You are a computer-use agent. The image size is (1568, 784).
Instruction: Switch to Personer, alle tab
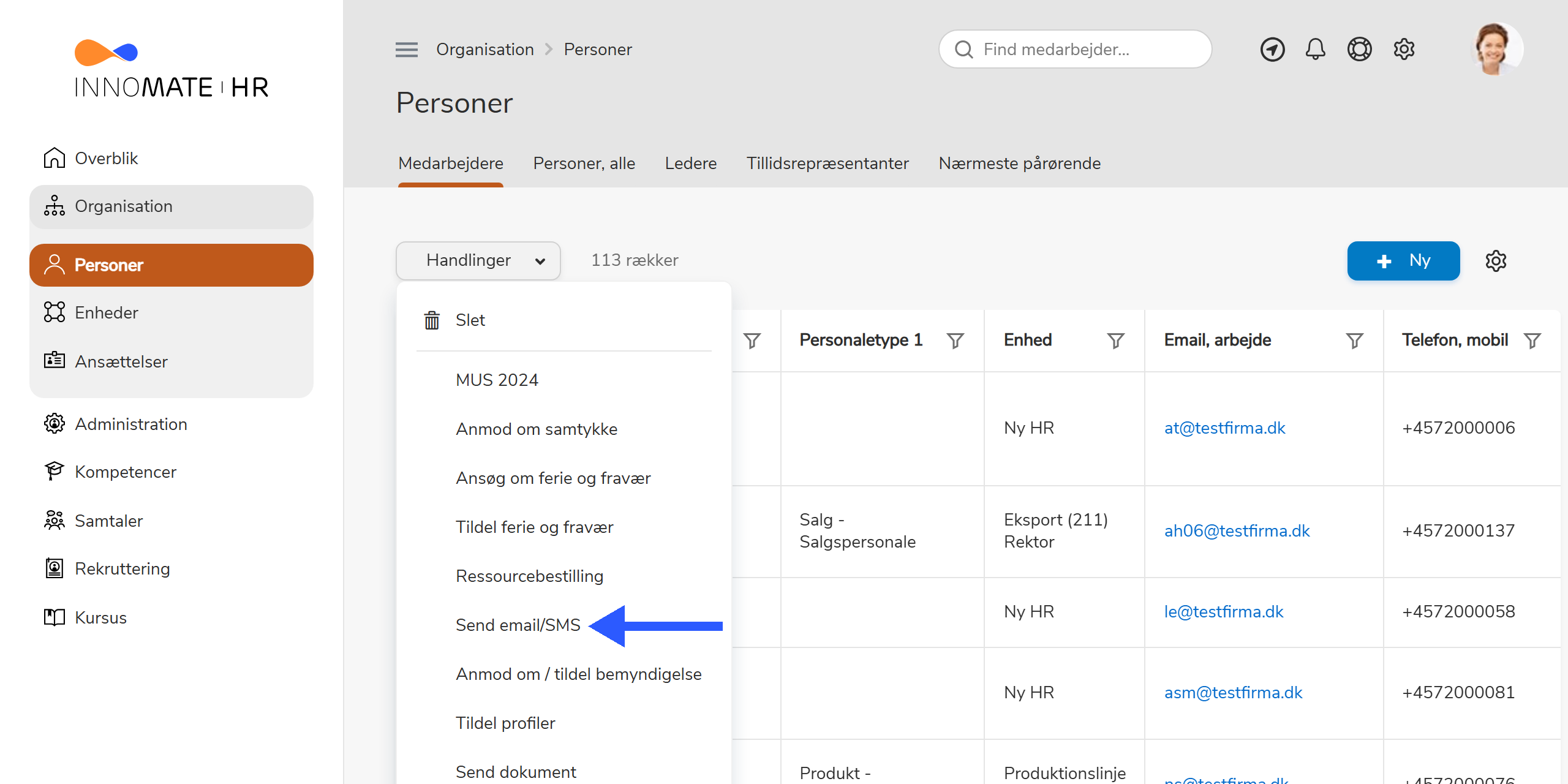[584, 164]
